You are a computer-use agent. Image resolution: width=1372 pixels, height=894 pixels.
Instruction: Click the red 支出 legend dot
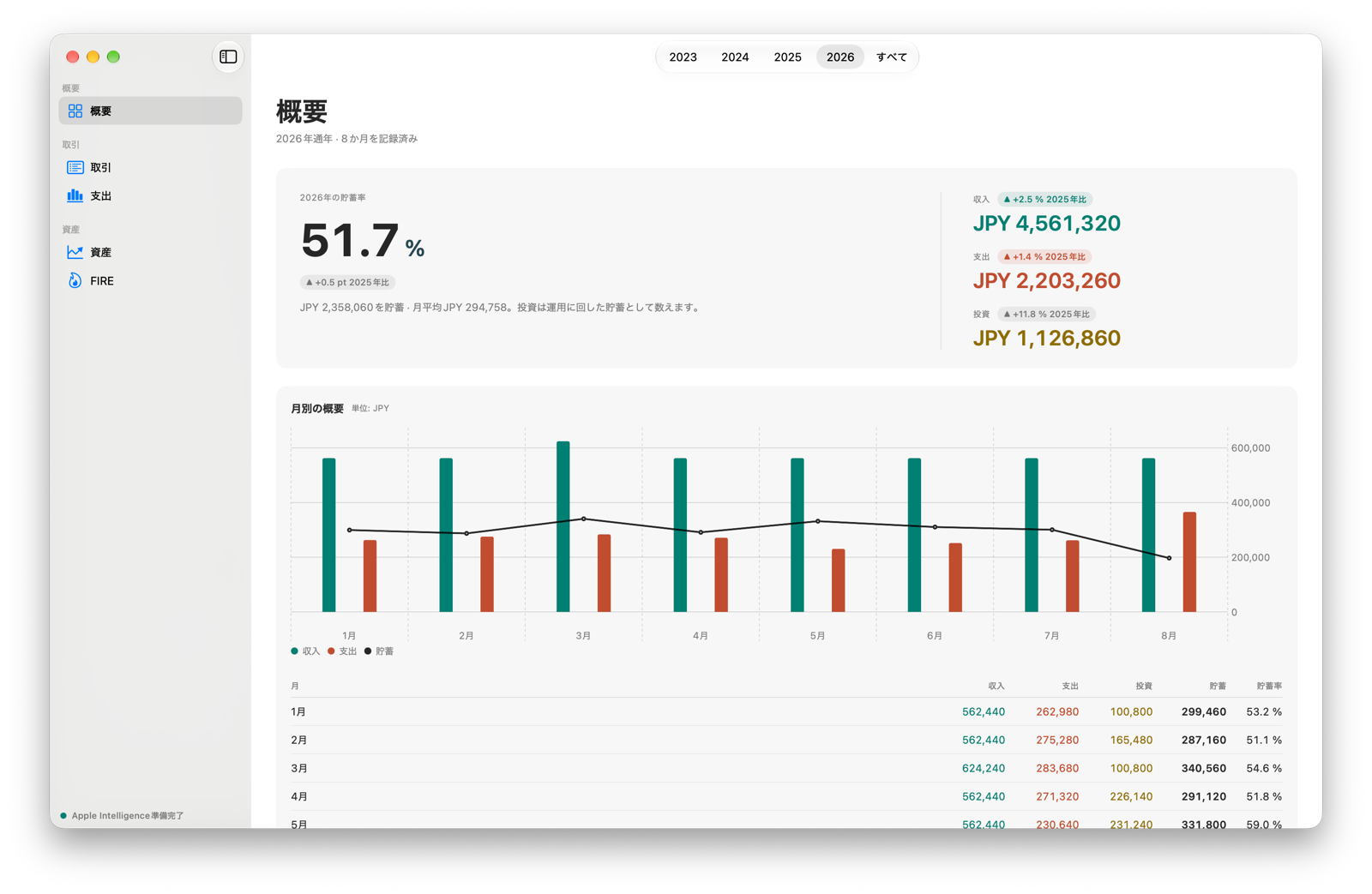331,651
